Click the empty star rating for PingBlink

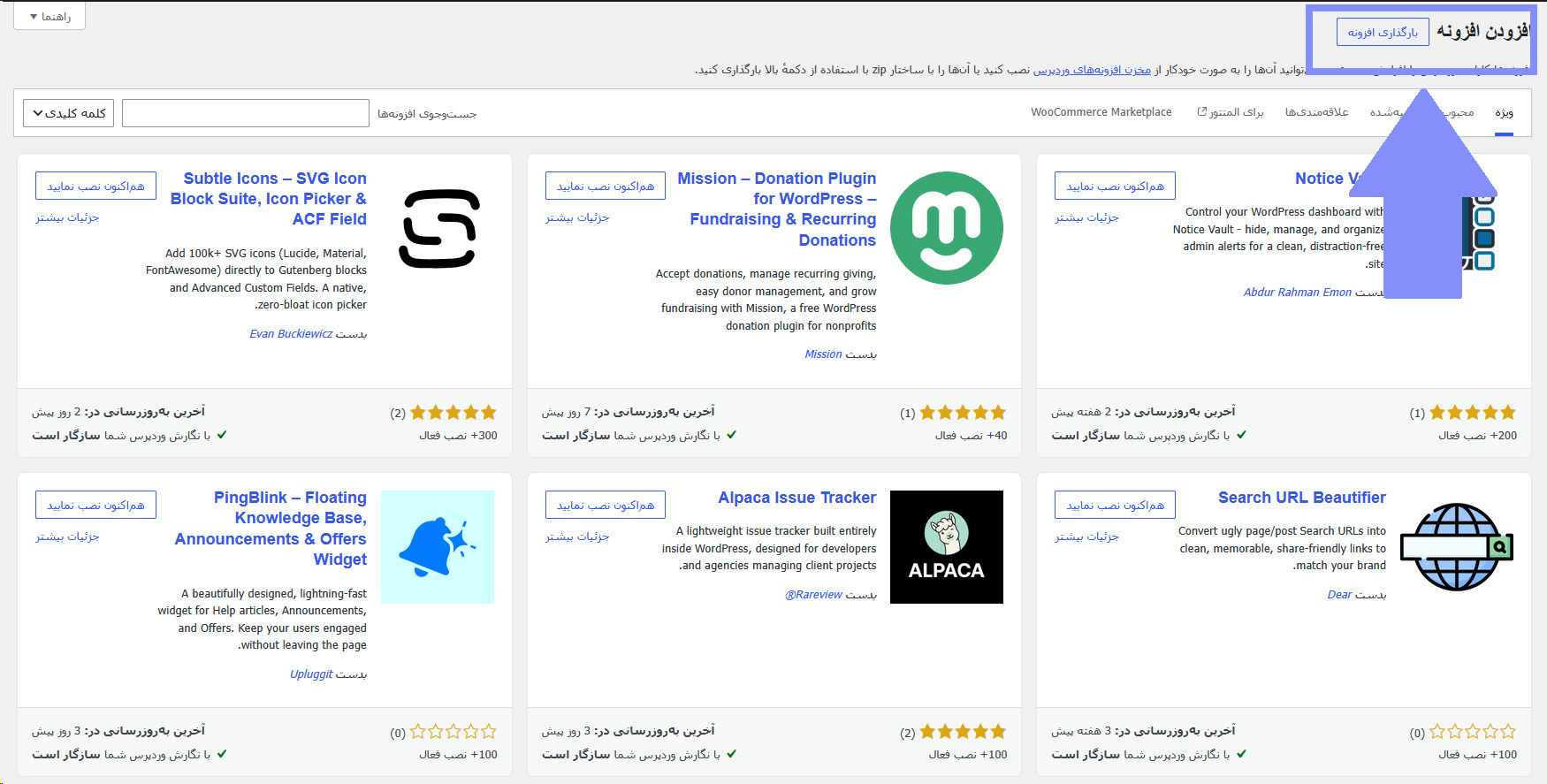(453, 732)
